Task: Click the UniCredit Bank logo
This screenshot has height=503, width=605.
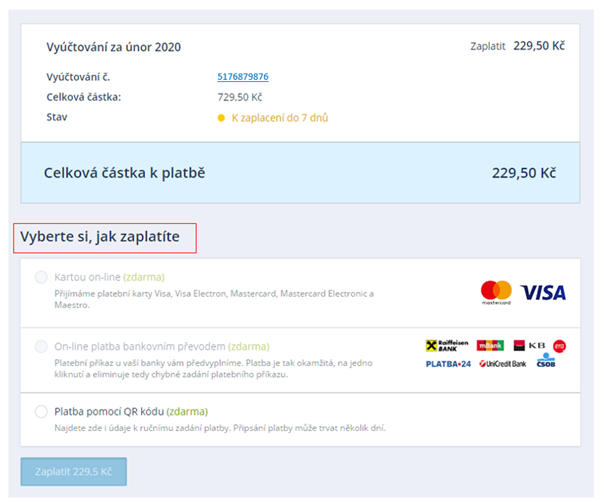Action: tap(504, 363)
